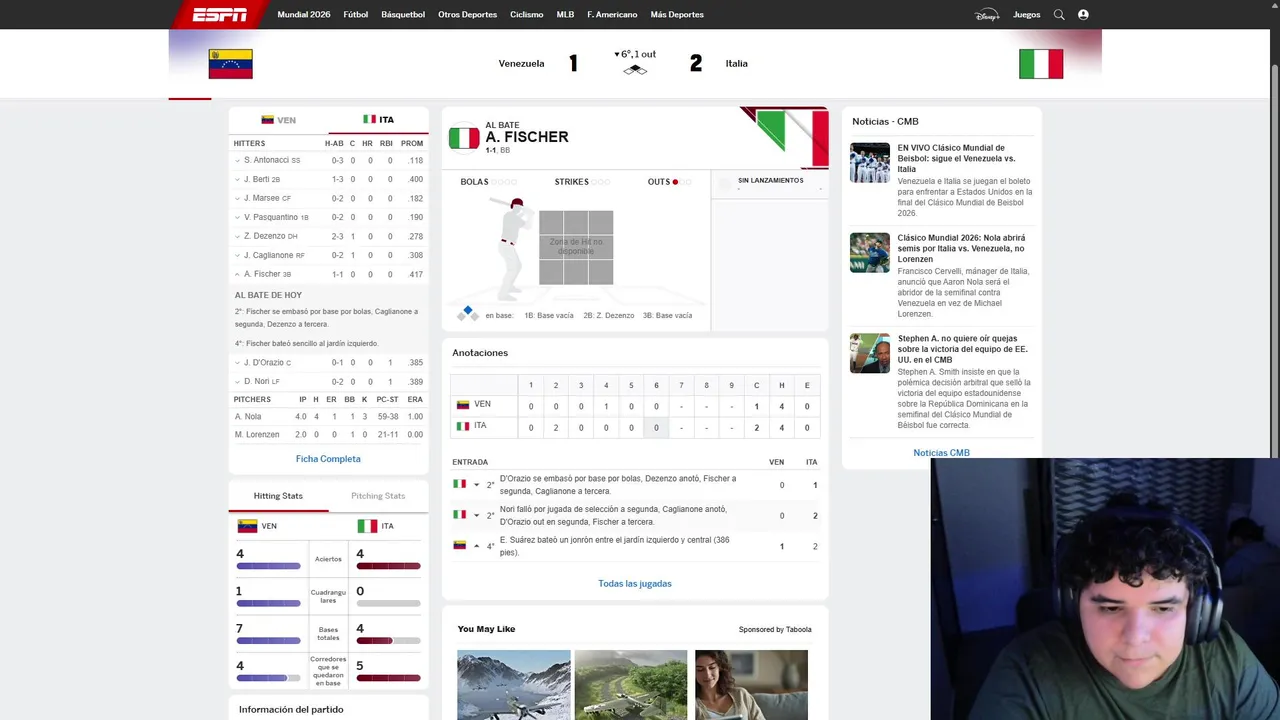Open the user profile icon

(x=1083, y=15)
